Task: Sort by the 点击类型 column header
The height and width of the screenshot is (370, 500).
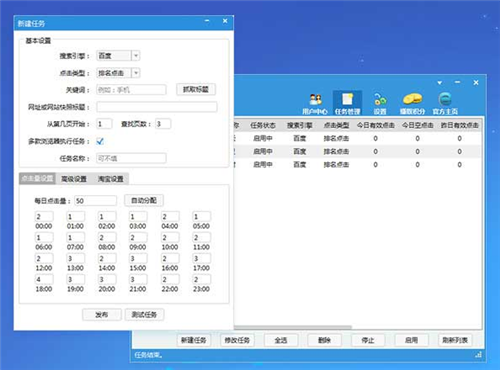Action: [336, 125]
